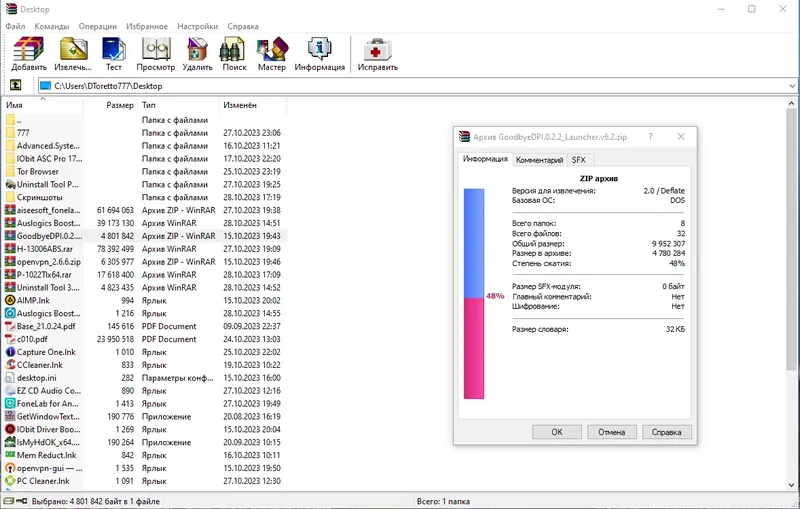Select the H-13006ABS.rar archive icon
Image resolution: width=800 pixels, height=509 pixels.
(x=10, y=249)
